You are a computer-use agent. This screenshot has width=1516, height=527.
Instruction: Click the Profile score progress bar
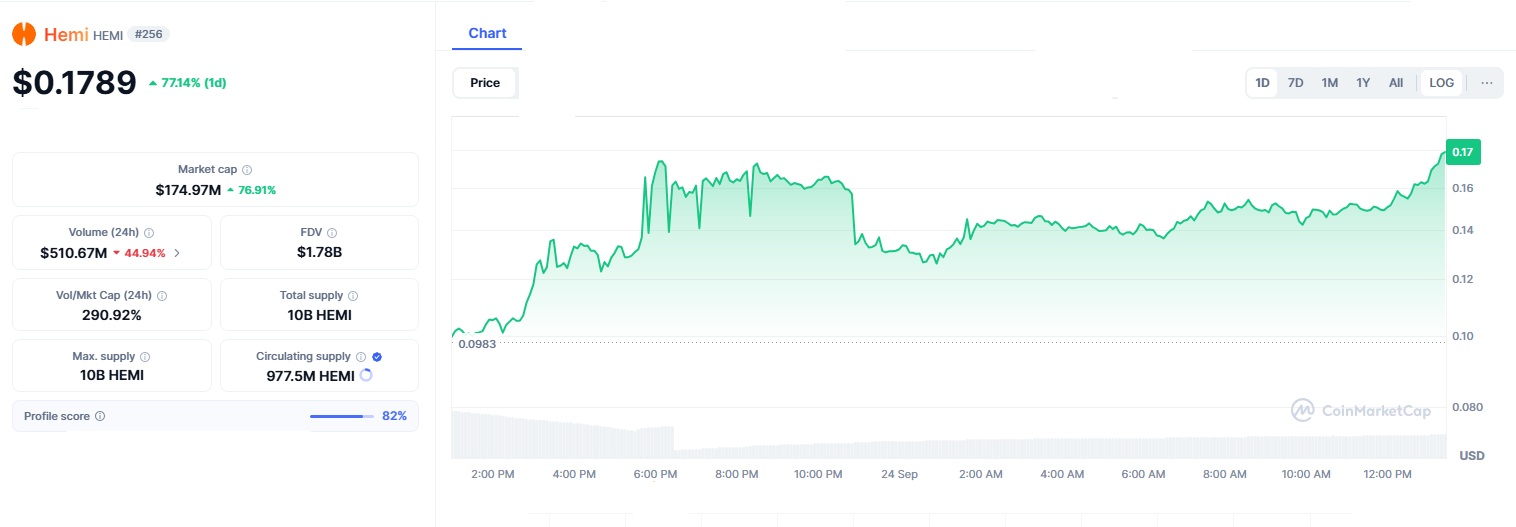[x=342, y=416]
